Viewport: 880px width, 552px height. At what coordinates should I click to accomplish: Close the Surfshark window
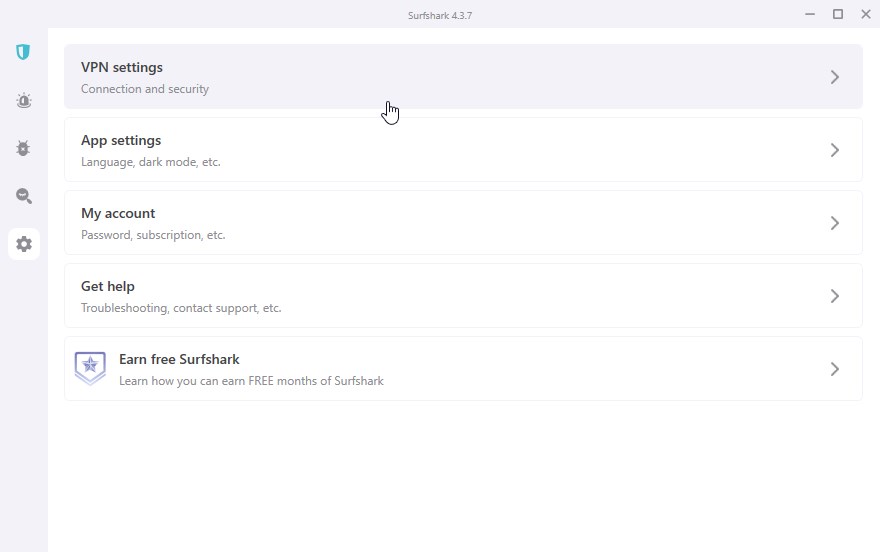coord(866,14)
